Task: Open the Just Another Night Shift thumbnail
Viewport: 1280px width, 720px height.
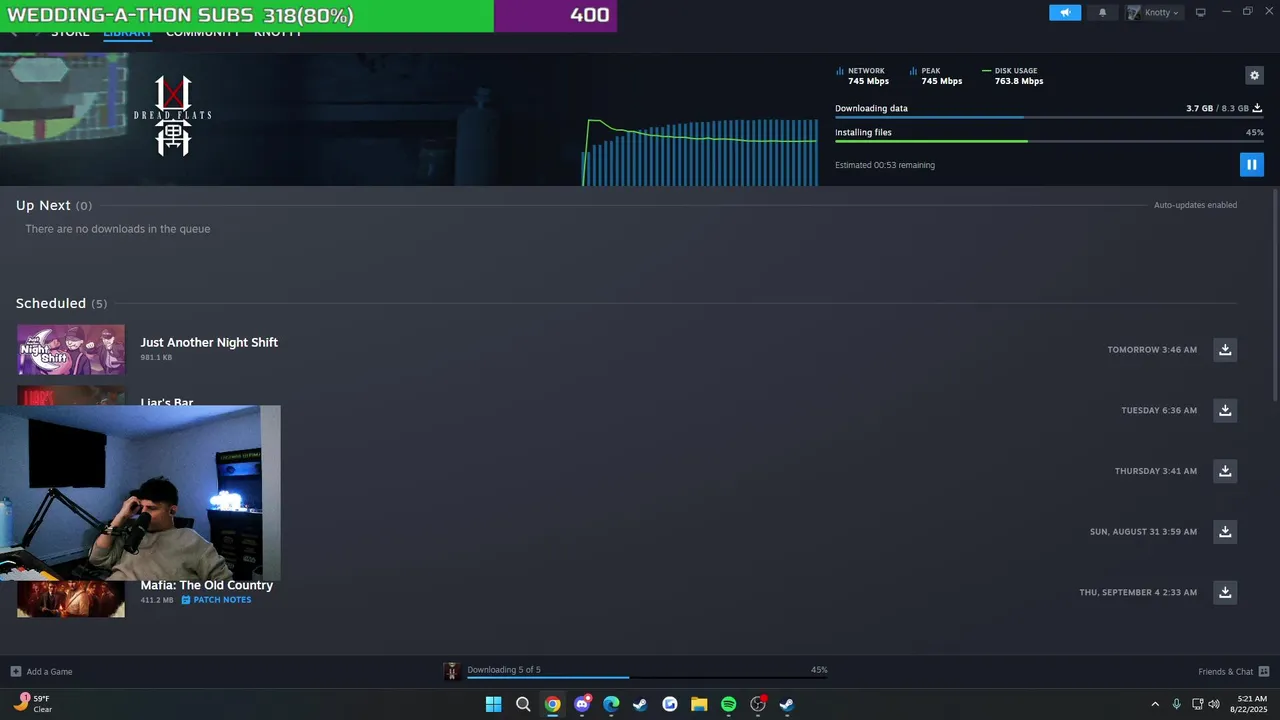Action: pos(71,349)
